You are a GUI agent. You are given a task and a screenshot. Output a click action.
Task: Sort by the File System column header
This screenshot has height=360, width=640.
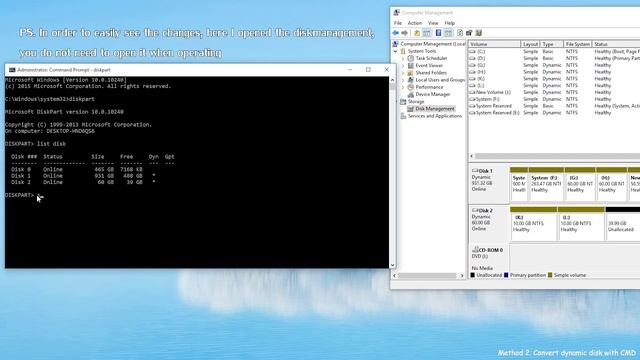coord(578,44)
